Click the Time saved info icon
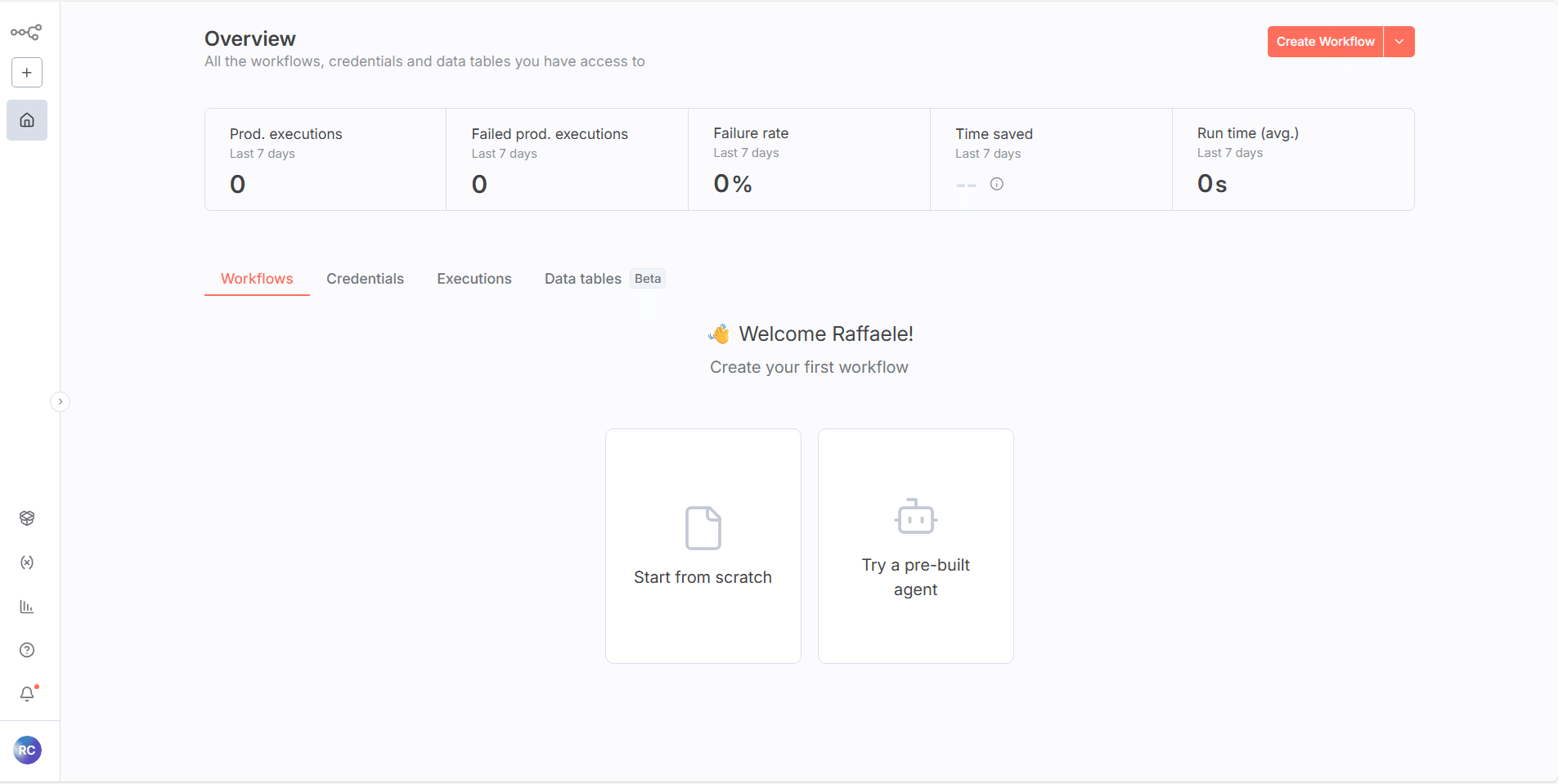Image resolution: width=1567 pixels, height=784 pixels. (x=996, y=184)
